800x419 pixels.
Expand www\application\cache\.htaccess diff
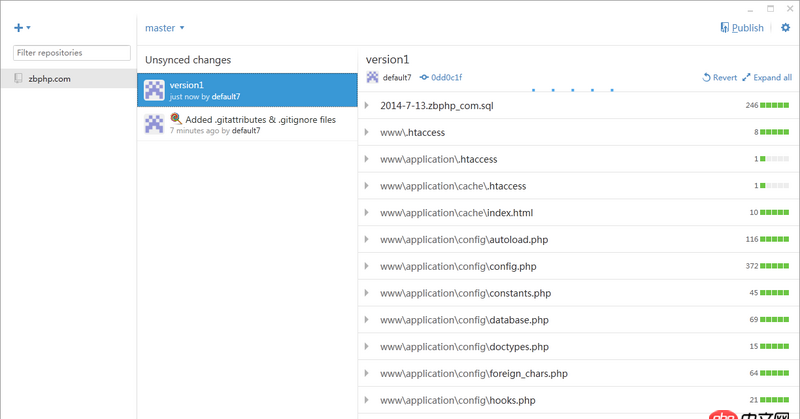pyautogui.click(x=366, y=186)
